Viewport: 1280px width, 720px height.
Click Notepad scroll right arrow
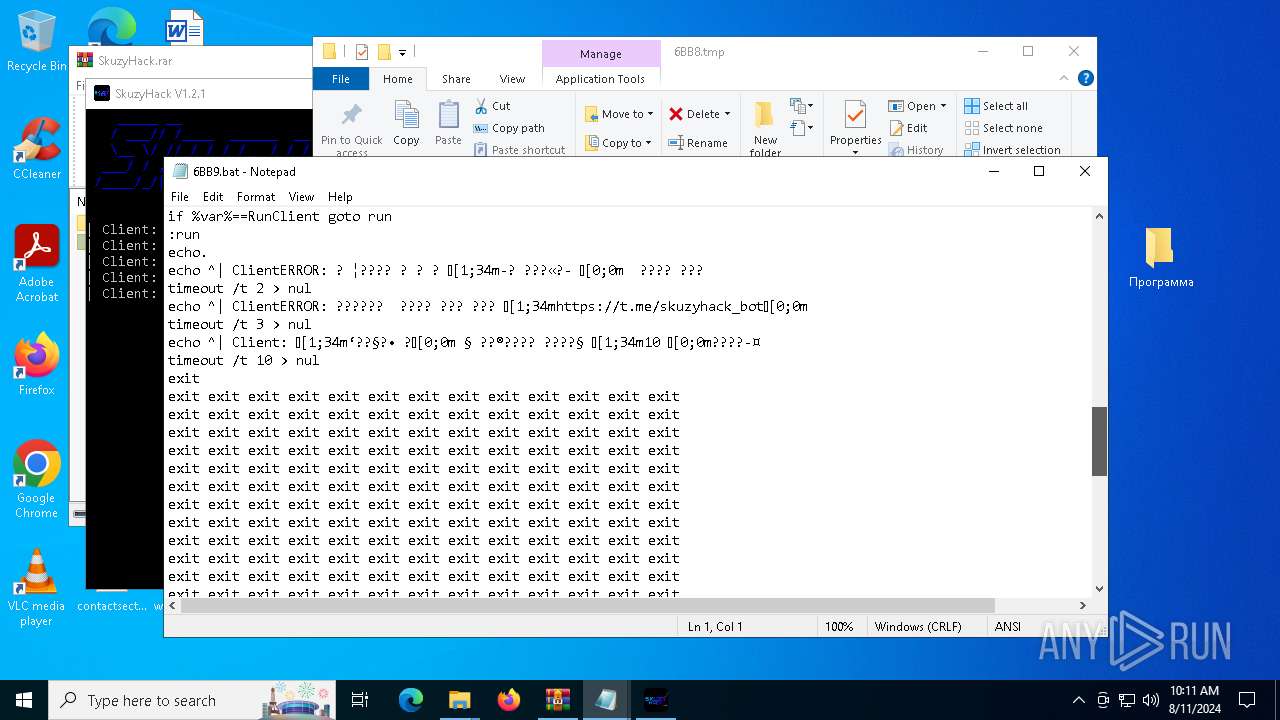click(1082, 605)
